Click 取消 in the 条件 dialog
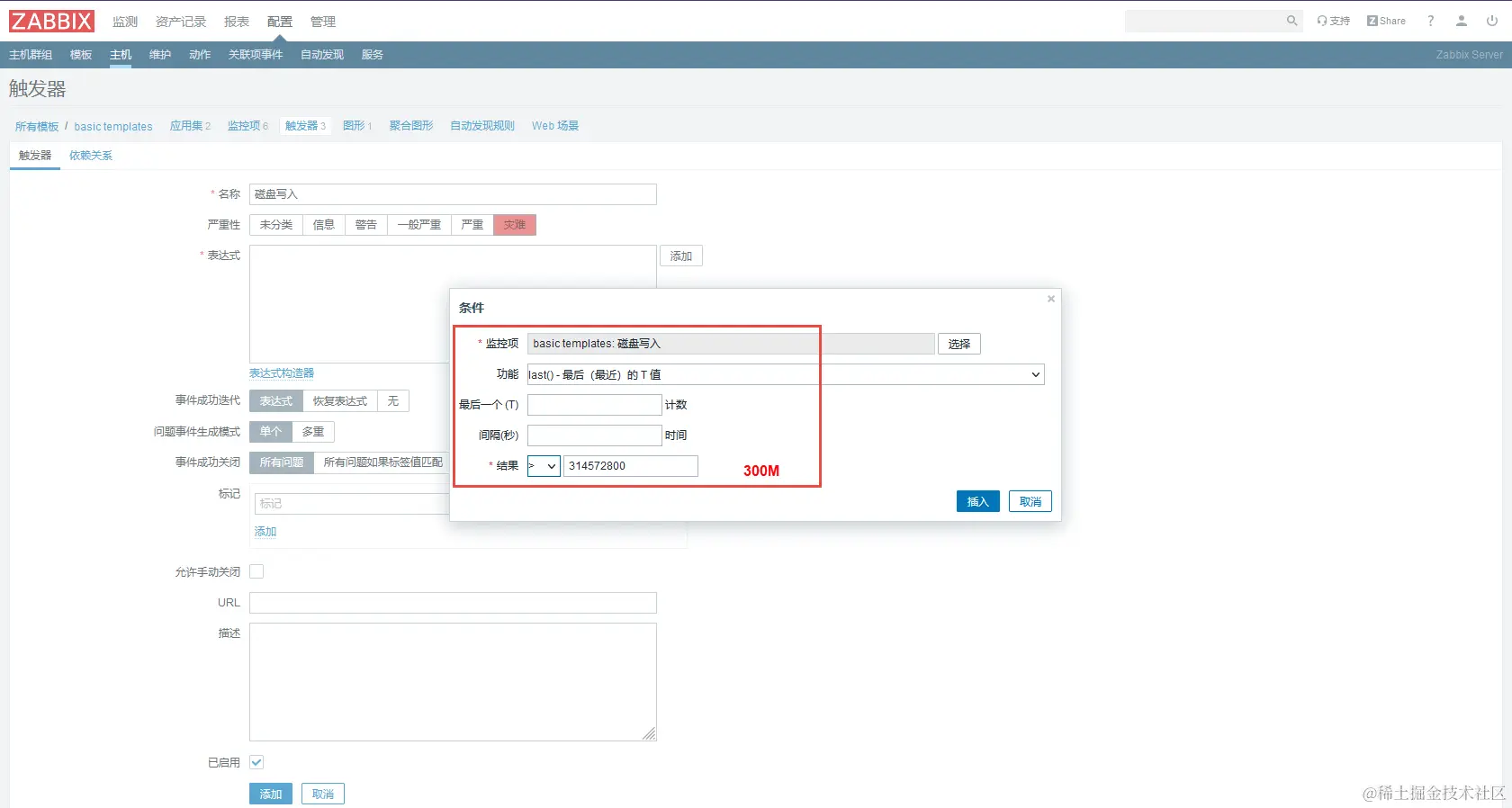Screen dimensions: 1512x808 (1030, 502)
